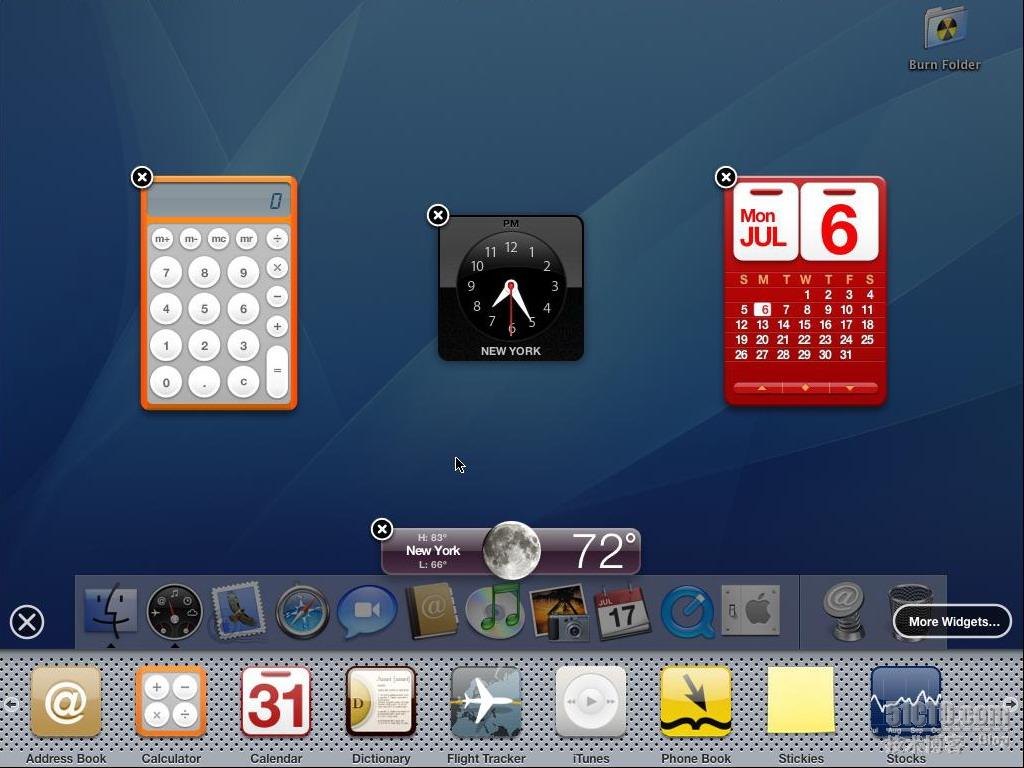This screenshot has width=1024, height=768.
Task: Click calculator minus key
Action: [277, 296]
